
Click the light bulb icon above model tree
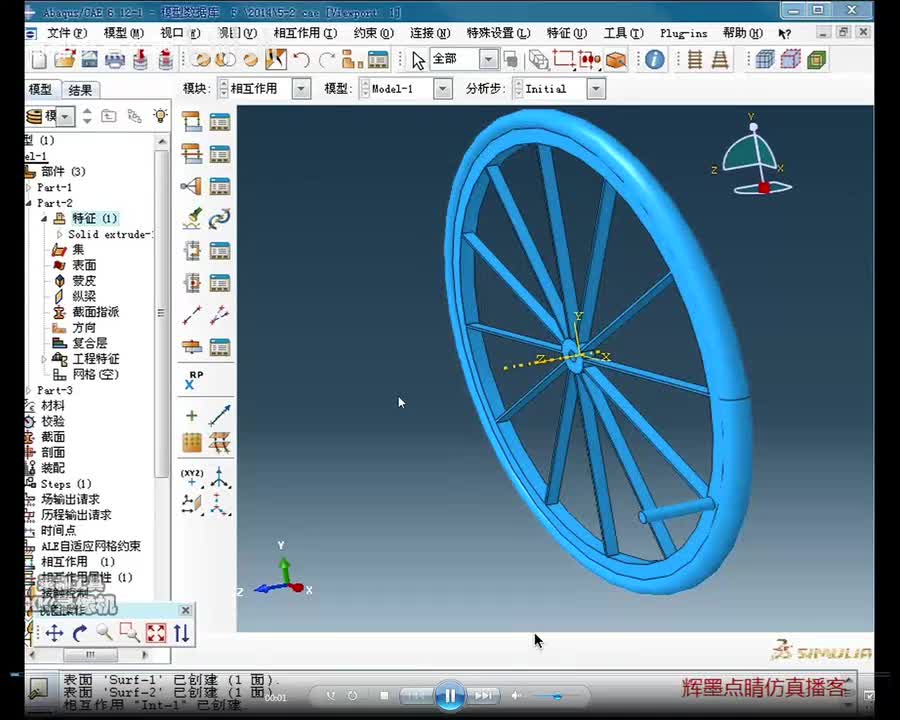(160, 116)
